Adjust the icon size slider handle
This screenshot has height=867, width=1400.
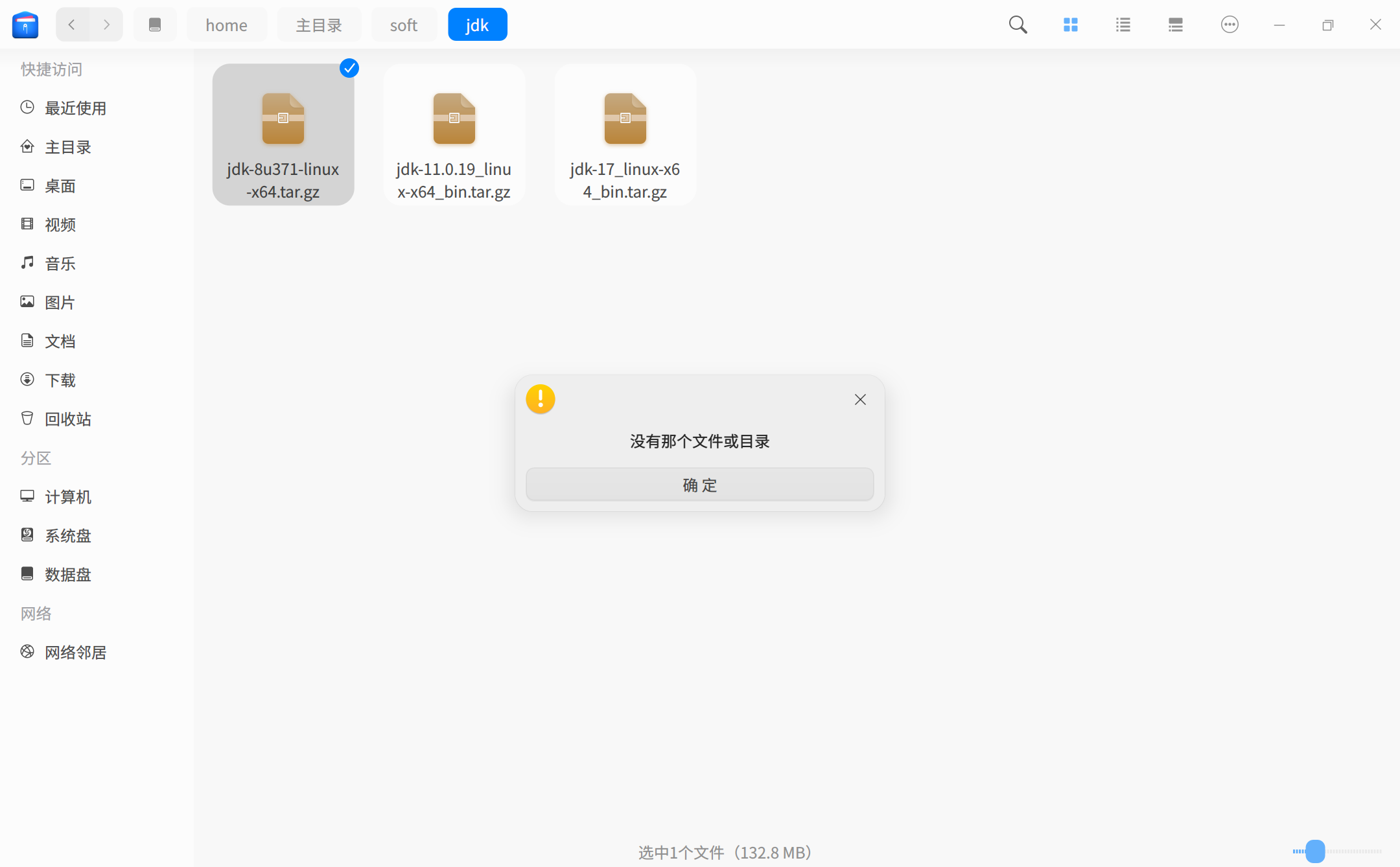point(1315,851)
